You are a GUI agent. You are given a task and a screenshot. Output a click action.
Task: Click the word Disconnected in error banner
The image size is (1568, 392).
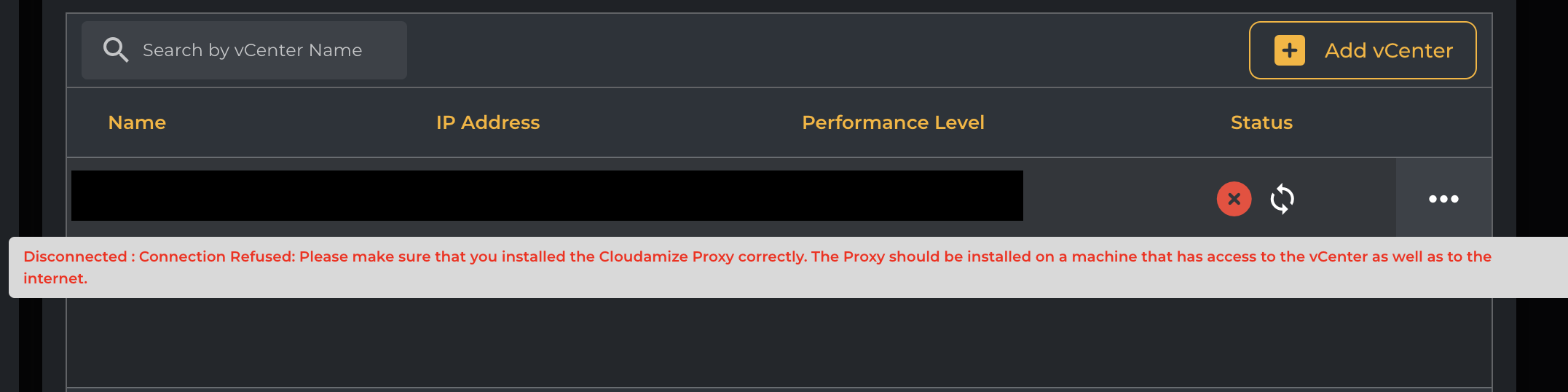(75, 256)
